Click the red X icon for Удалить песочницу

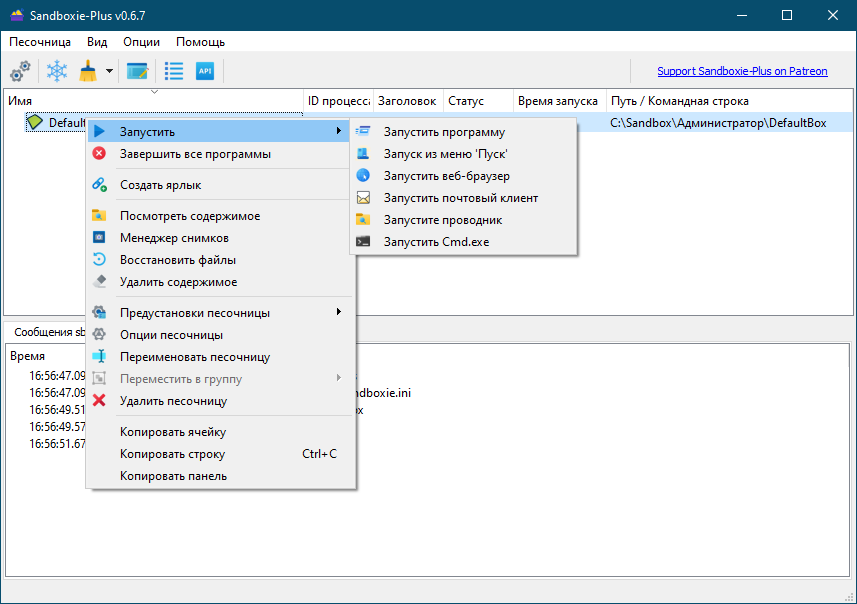pos(99,401)
